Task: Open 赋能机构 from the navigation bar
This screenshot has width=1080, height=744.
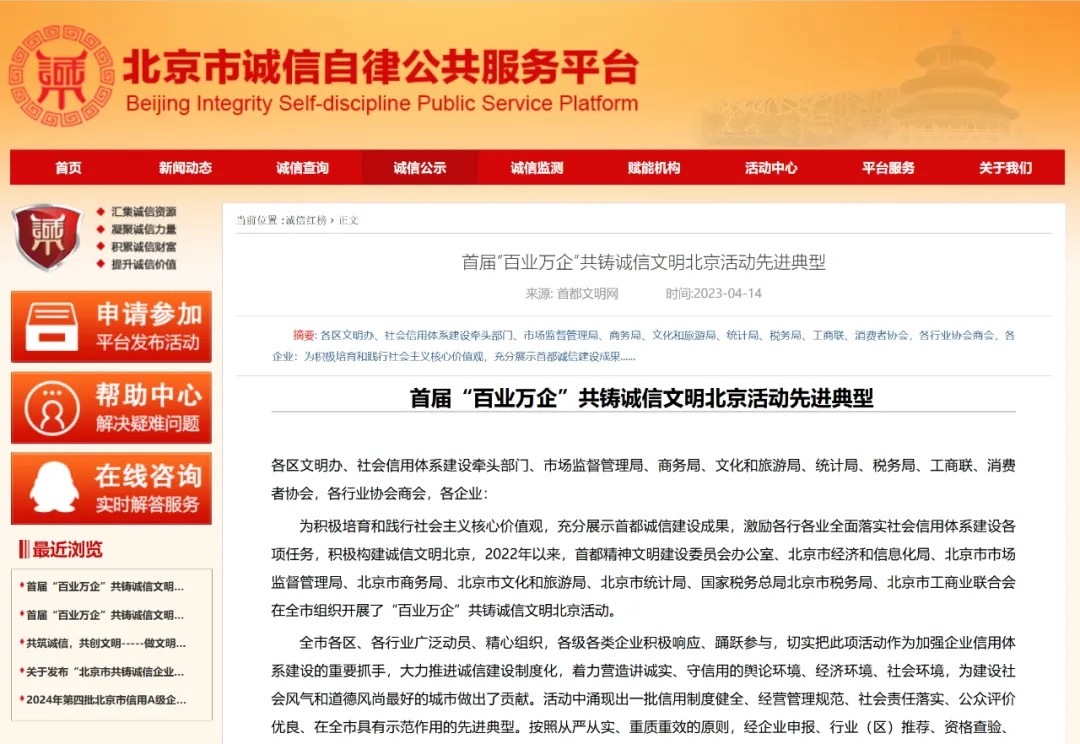Action: 654,167
